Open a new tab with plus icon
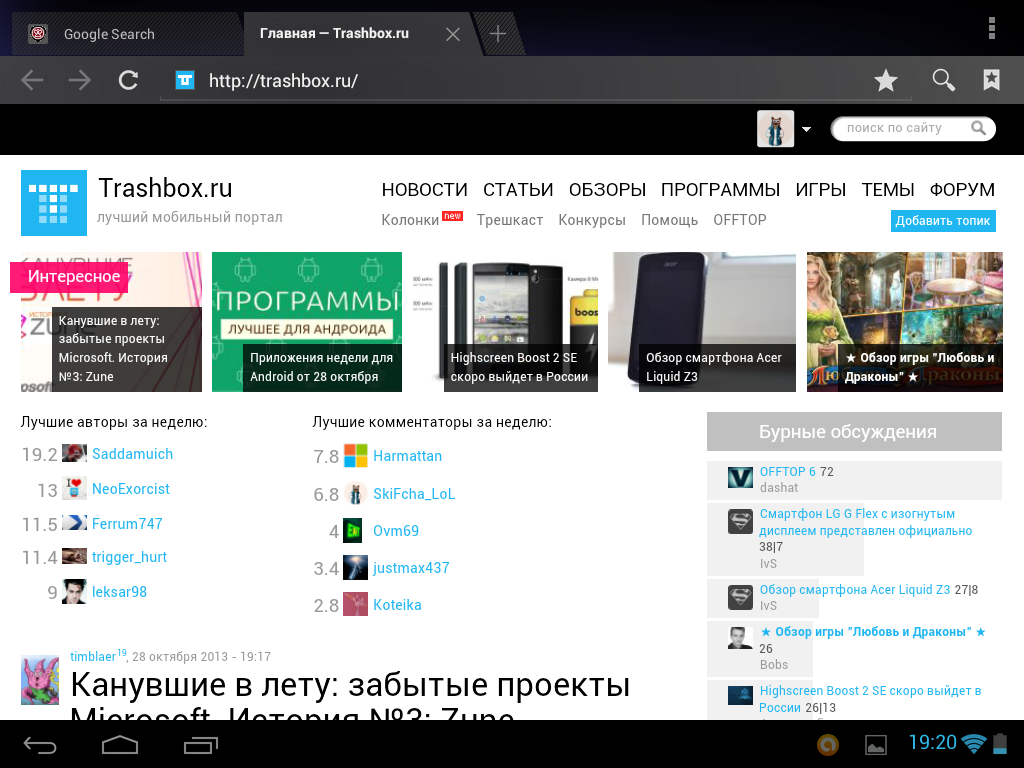 [498, 34]
